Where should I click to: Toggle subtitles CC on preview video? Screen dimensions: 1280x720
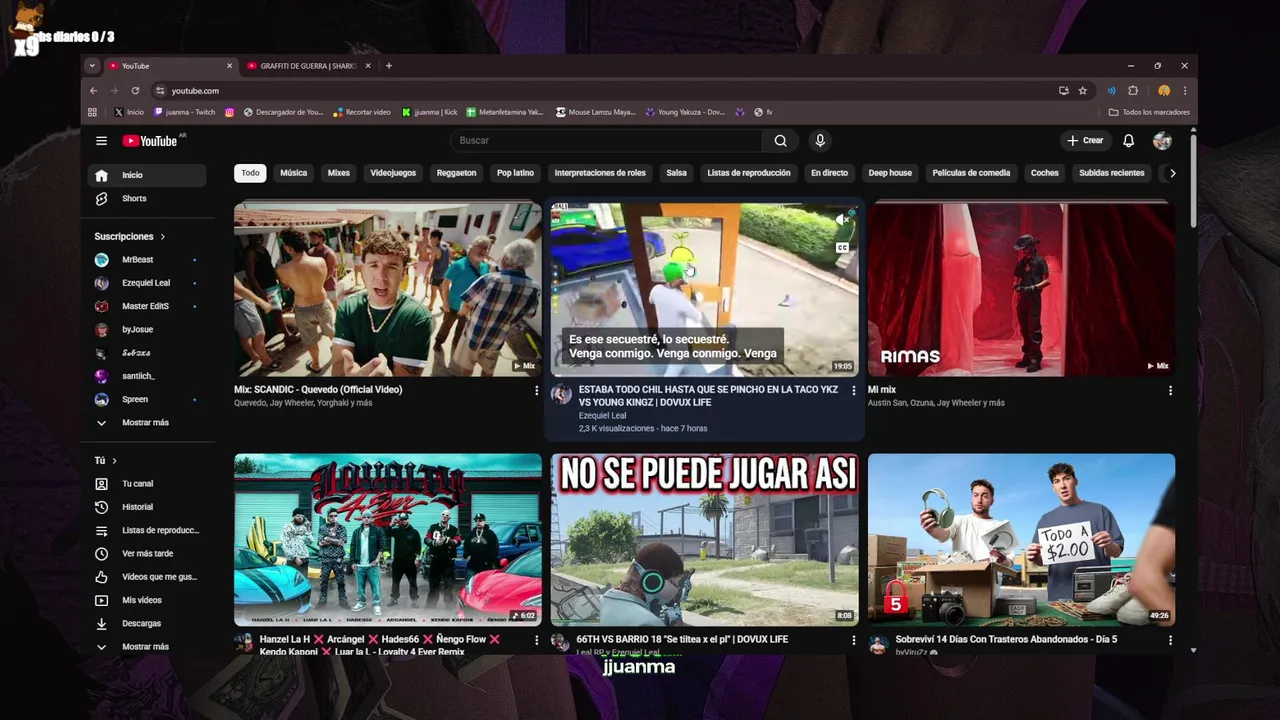point(842,247)
